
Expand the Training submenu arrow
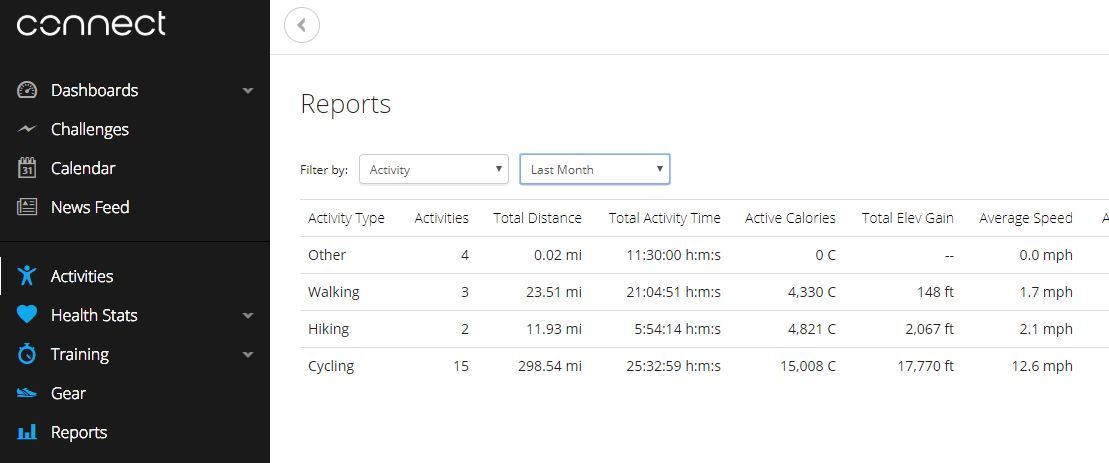pyautogui.click(x=248, y=355)
